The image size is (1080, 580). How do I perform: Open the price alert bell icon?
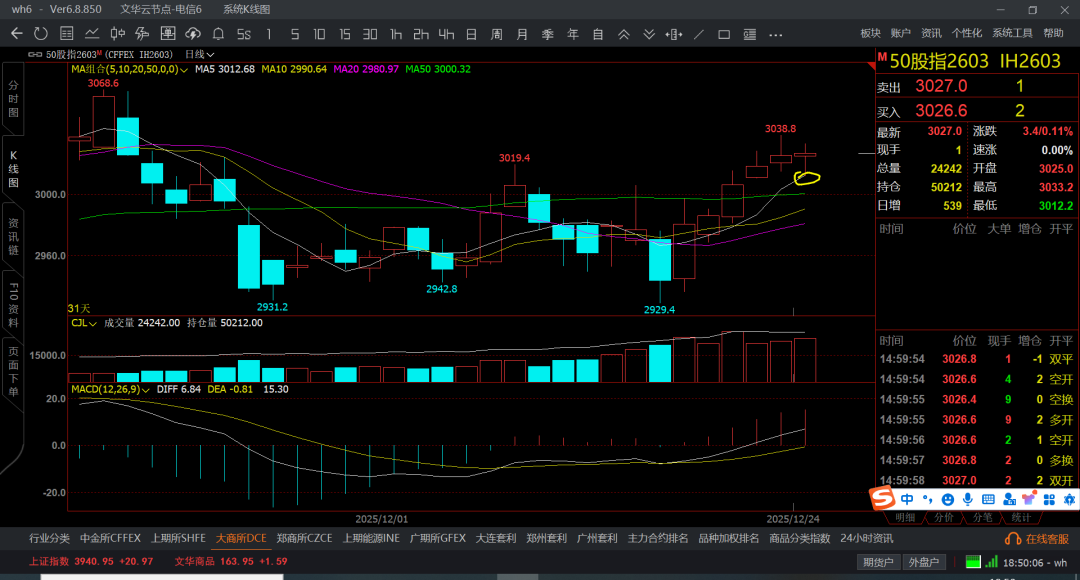218,34
